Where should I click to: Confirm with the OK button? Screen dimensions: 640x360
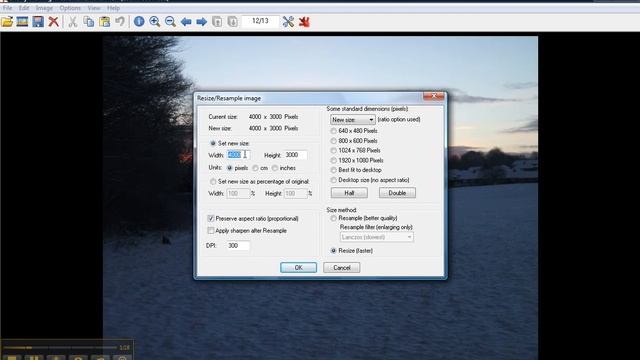[x=298, y=268]
